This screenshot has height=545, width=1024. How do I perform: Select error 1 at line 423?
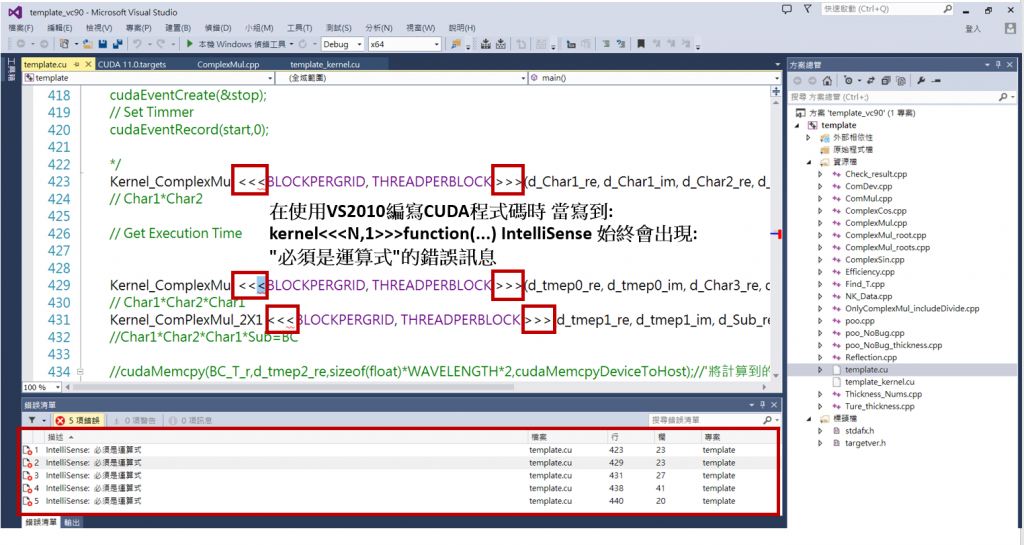pos(400,450)
